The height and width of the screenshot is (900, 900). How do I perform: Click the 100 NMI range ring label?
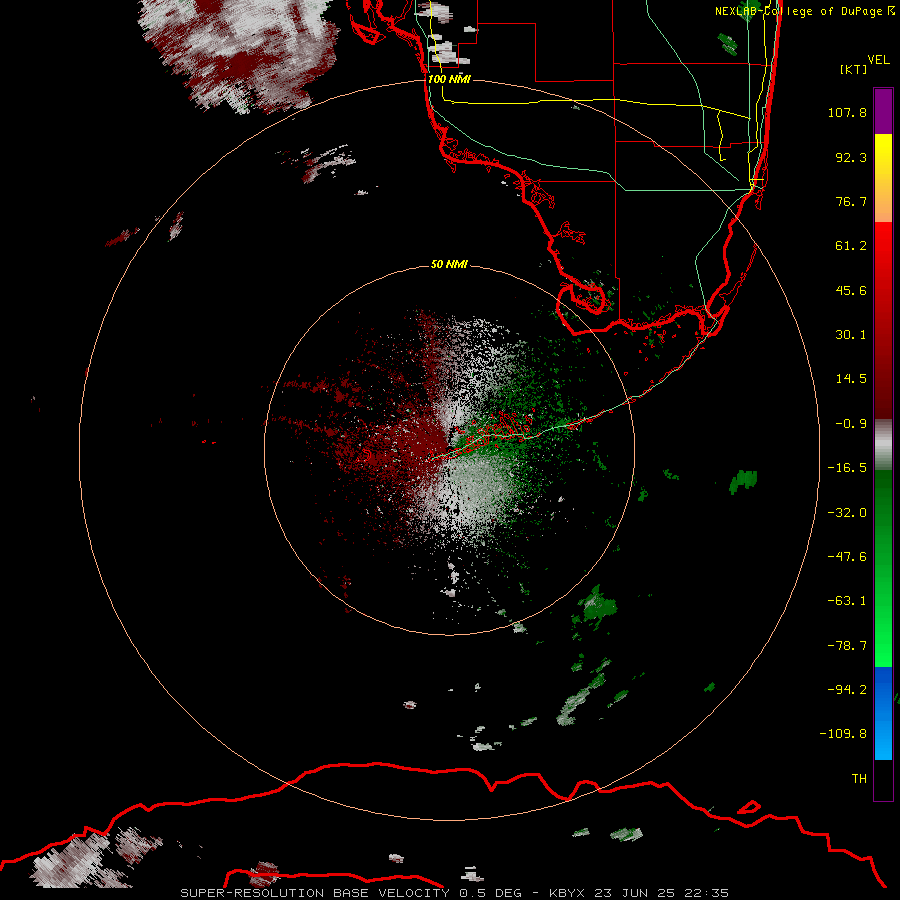(449, 79)
